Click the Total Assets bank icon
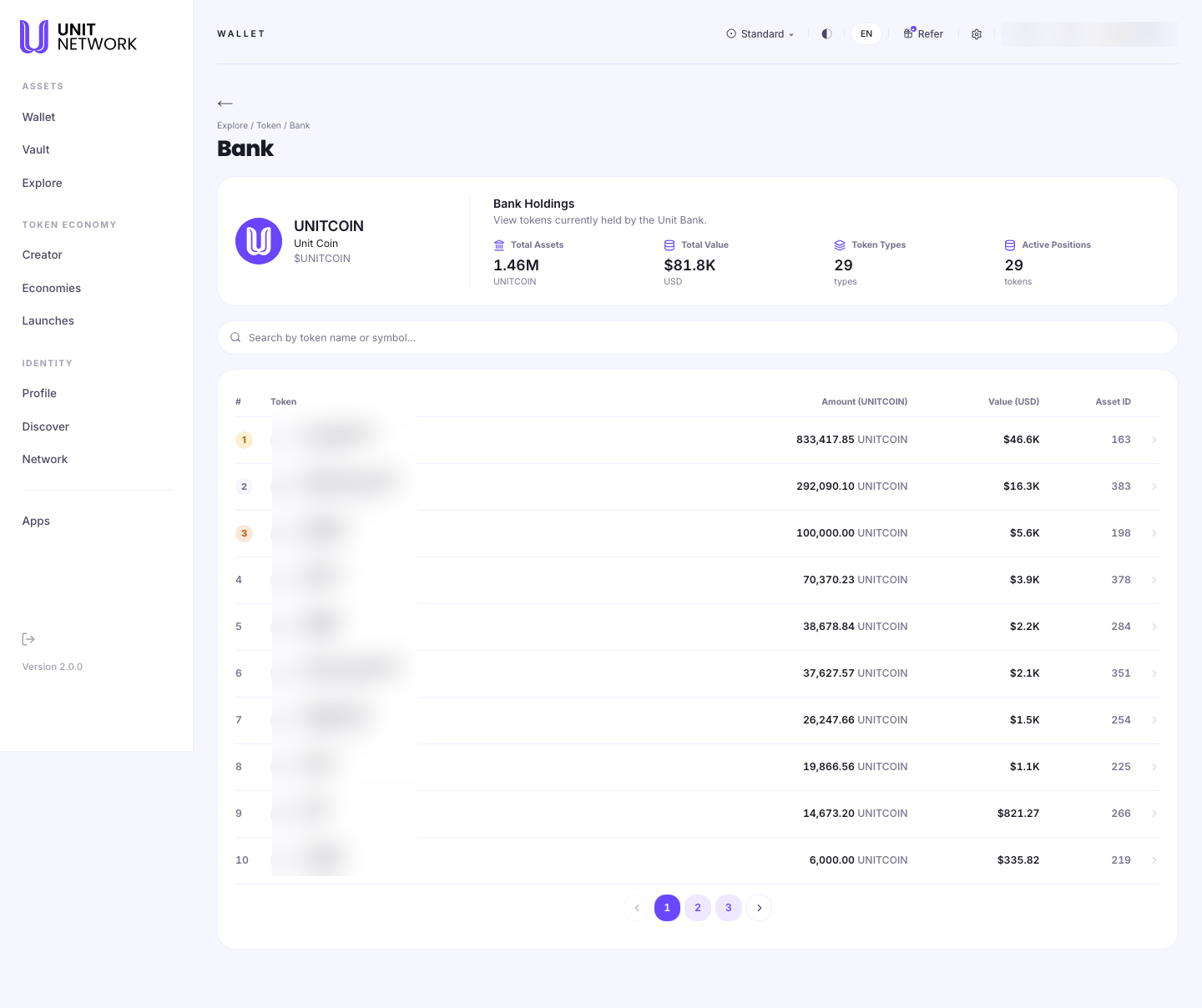 pyautogui.click(x=499, y=245)
